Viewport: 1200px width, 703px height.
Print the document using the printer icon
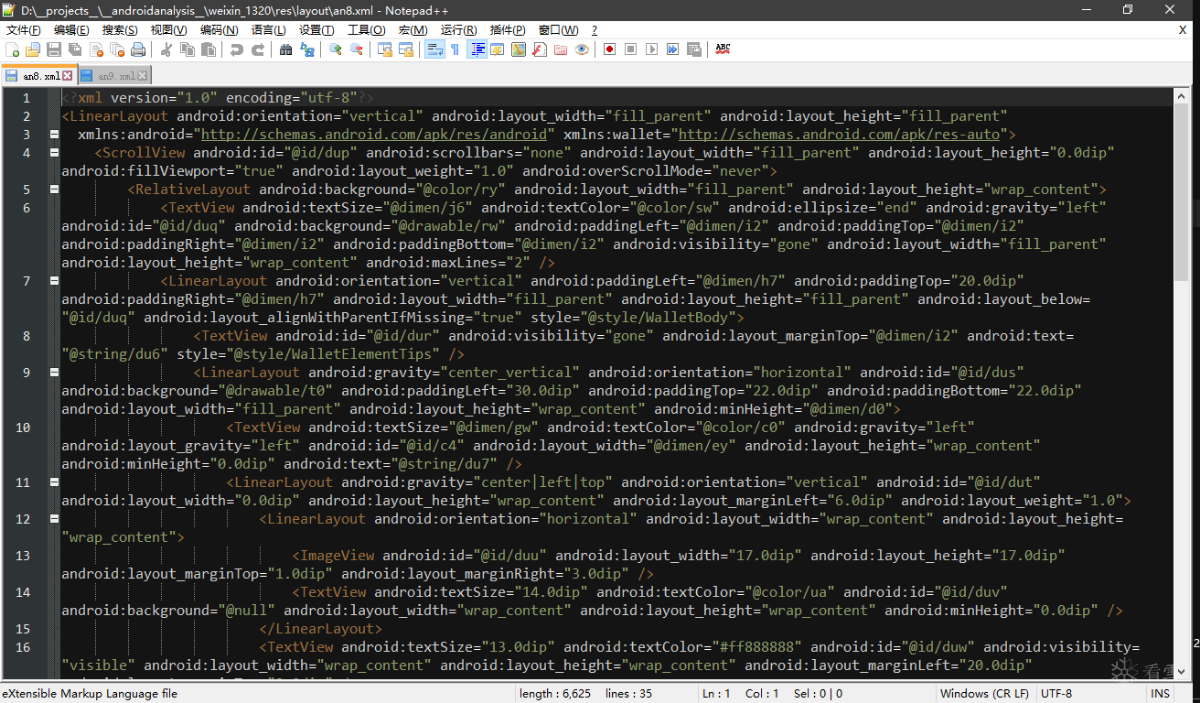pos(139,49)
